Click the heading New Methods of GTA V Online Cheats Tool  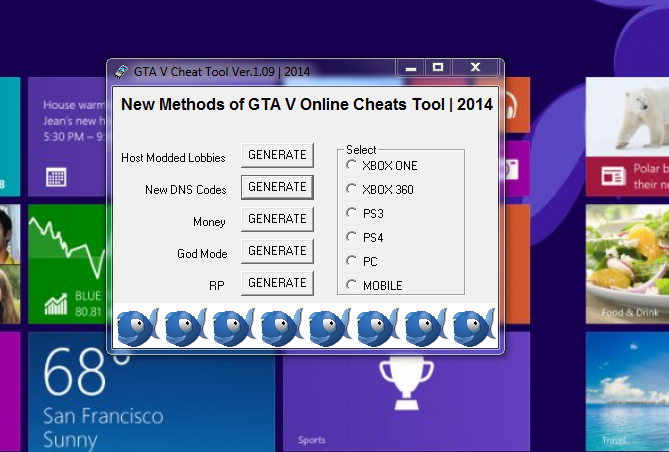click(307, 105)
